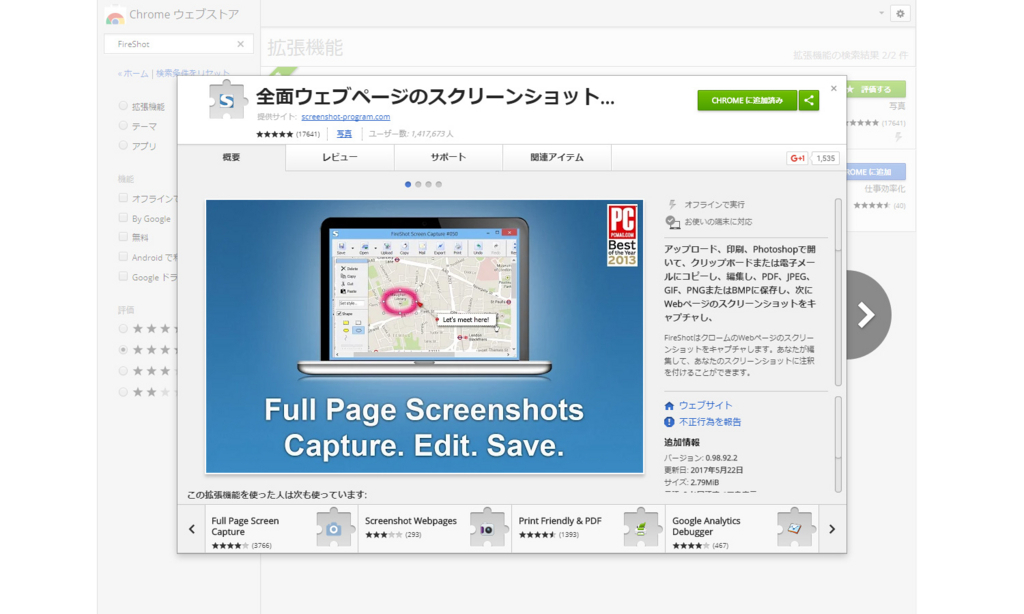The image size is (1024, 614).
Task: Toggle the Google ドライブ checkbox
Action: [x=123, y=276]
